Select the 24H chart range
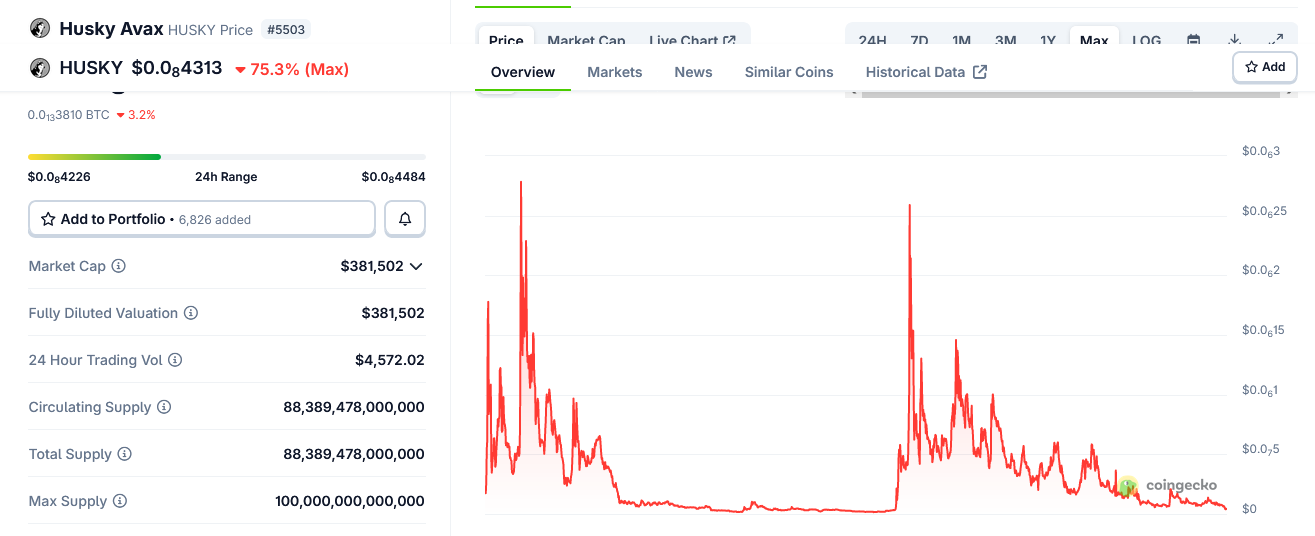The image size is (1315, 536). coord(872,41)
